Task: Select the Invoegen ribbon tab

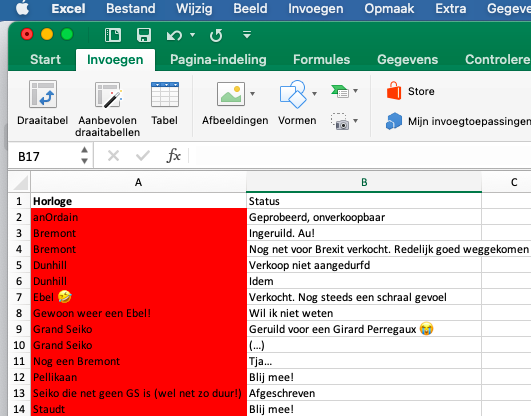Action: pyautogui.click(x=115, y=60)
